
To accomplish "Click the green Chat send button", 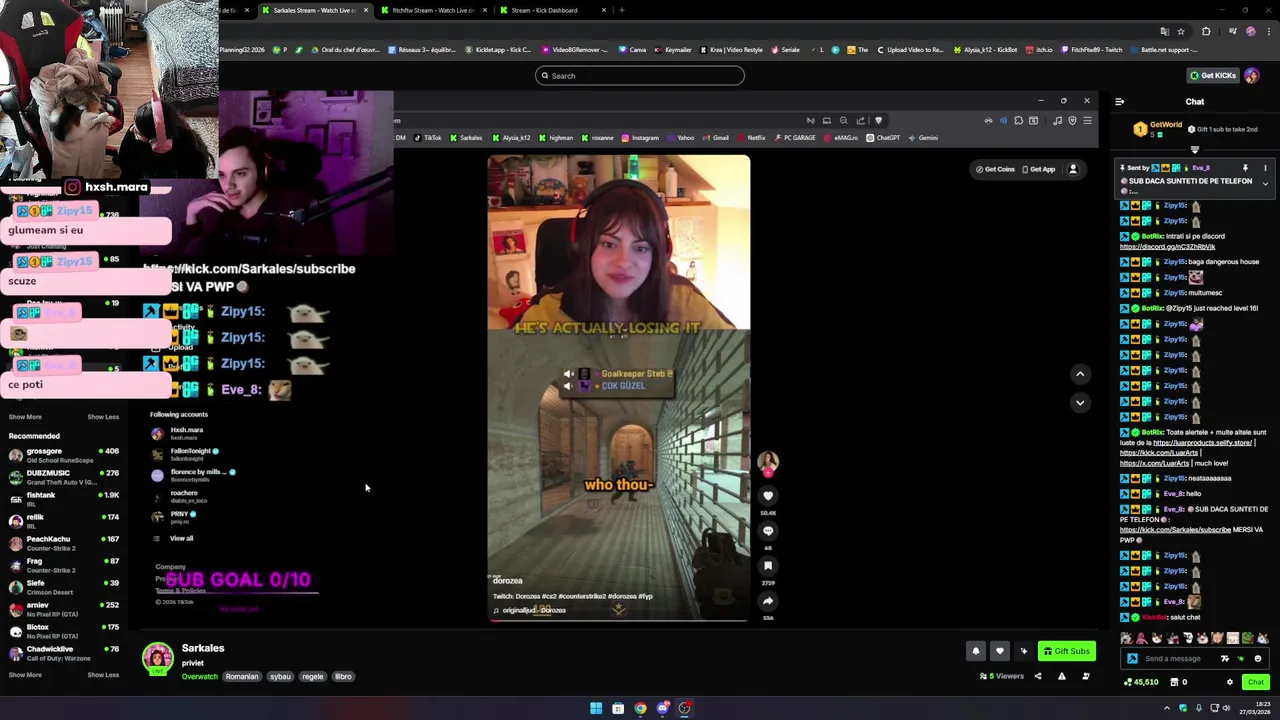I will 1255,682.
